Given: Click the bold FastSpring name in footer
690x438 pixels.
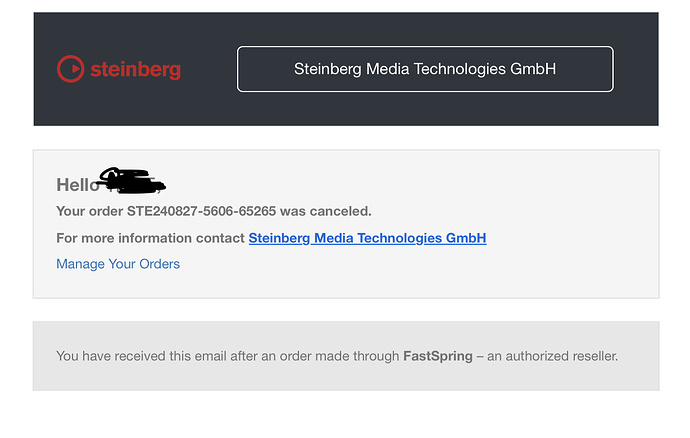Looking at the screenshot, I should point(437,355).
